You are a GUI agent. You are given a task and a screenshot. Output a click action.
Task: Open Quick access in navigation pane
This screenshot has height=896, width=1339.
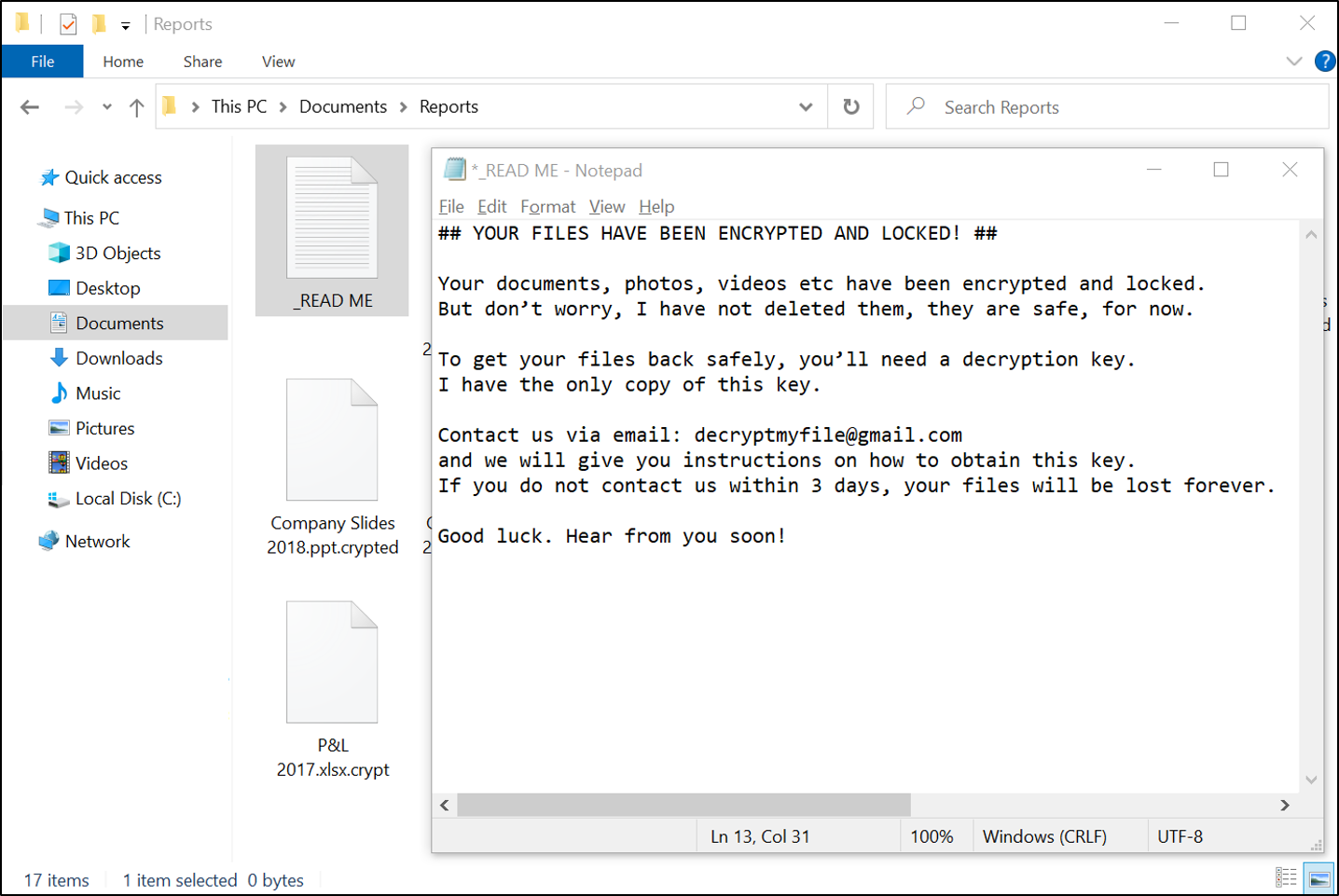(x=113, y=177)
